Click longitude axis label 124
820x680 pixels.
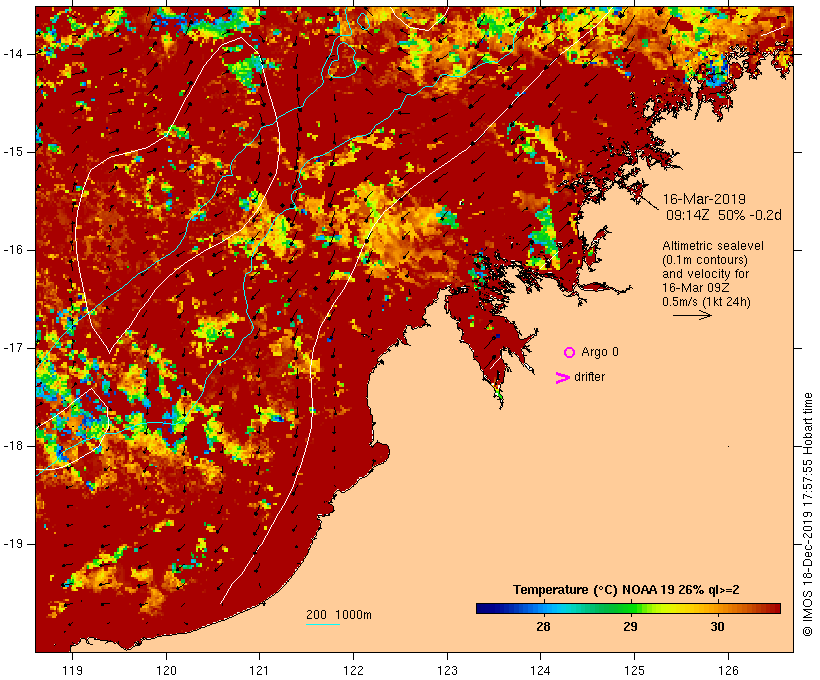(x=541, y=670)
